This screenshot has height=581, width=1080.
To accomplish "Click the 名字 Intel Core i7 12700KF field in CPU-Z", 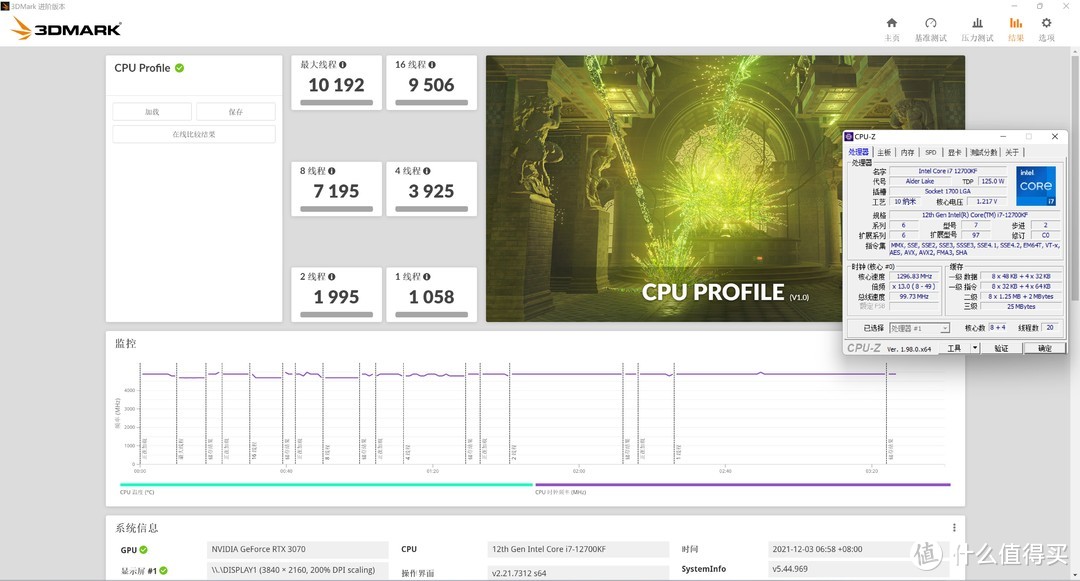I will [x=948, y=171].
